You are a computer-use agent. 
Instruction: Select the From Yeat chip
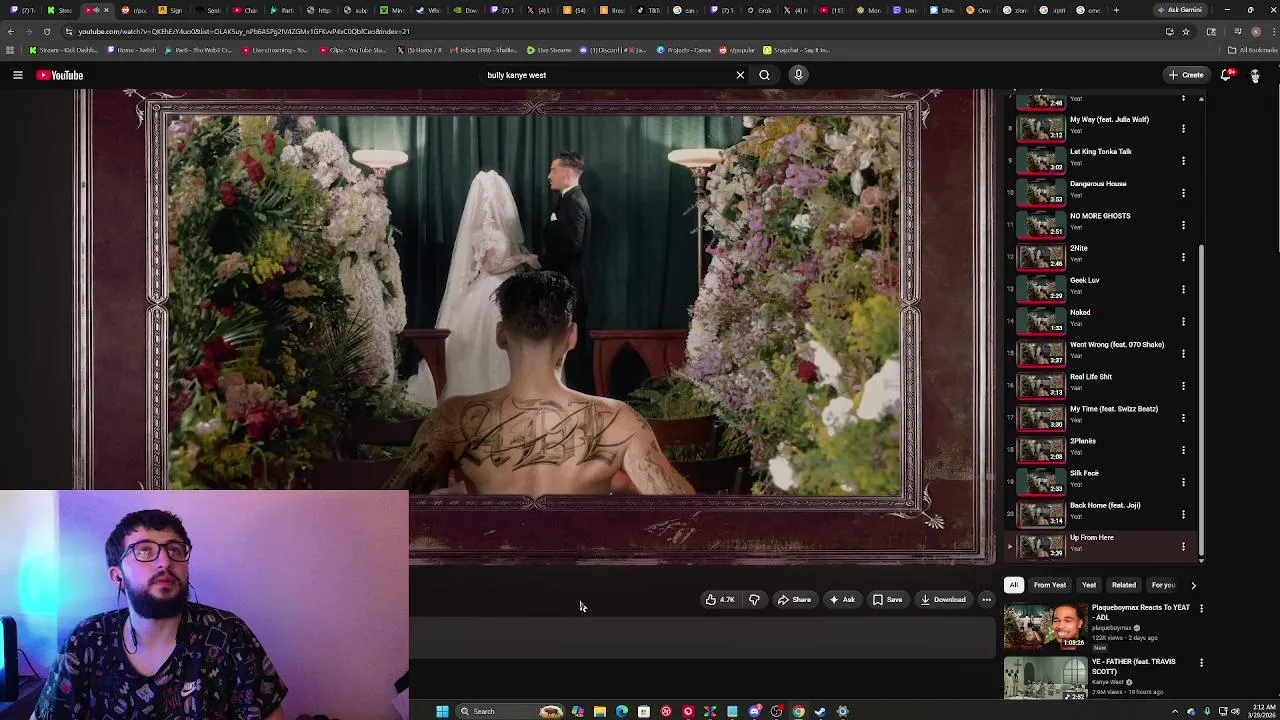(x=1050, y=585)
